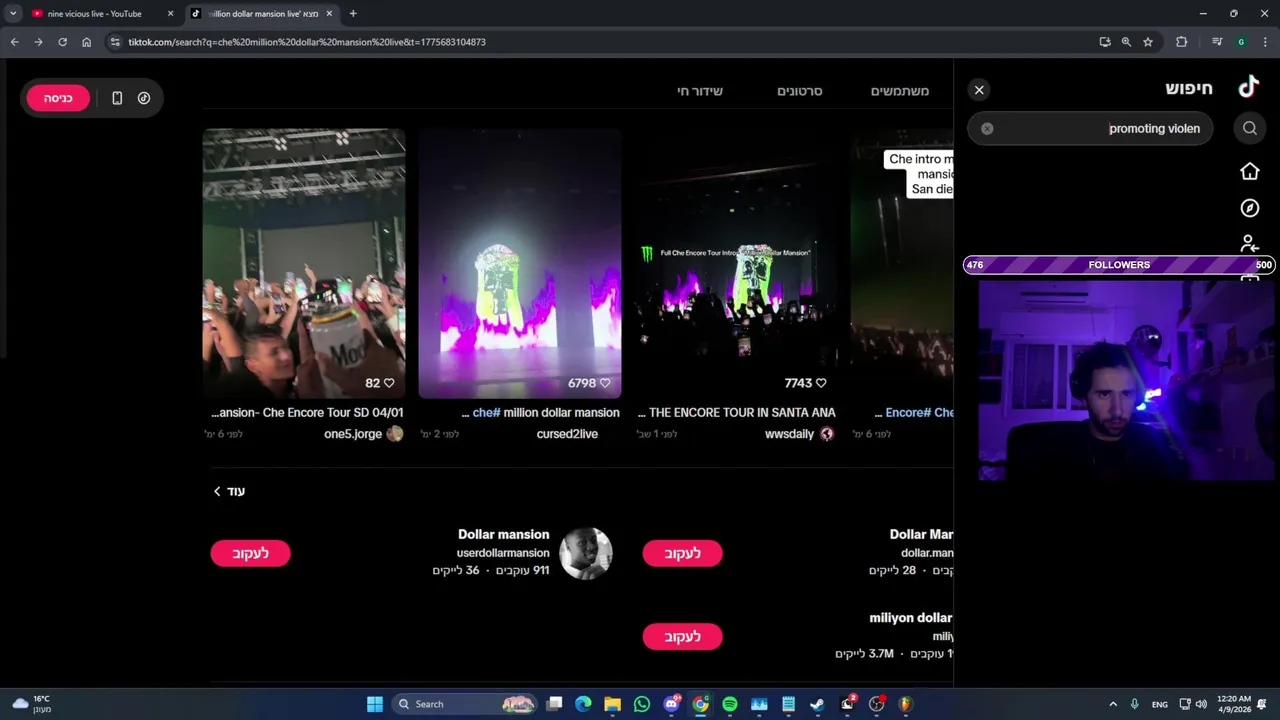Open the mobile app phone icon
1280x720 pixels.
(117, 98)
